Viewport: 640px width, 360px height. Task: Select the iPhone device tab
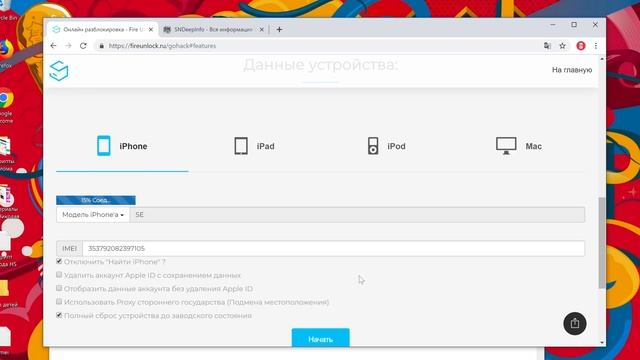[122, 146]
